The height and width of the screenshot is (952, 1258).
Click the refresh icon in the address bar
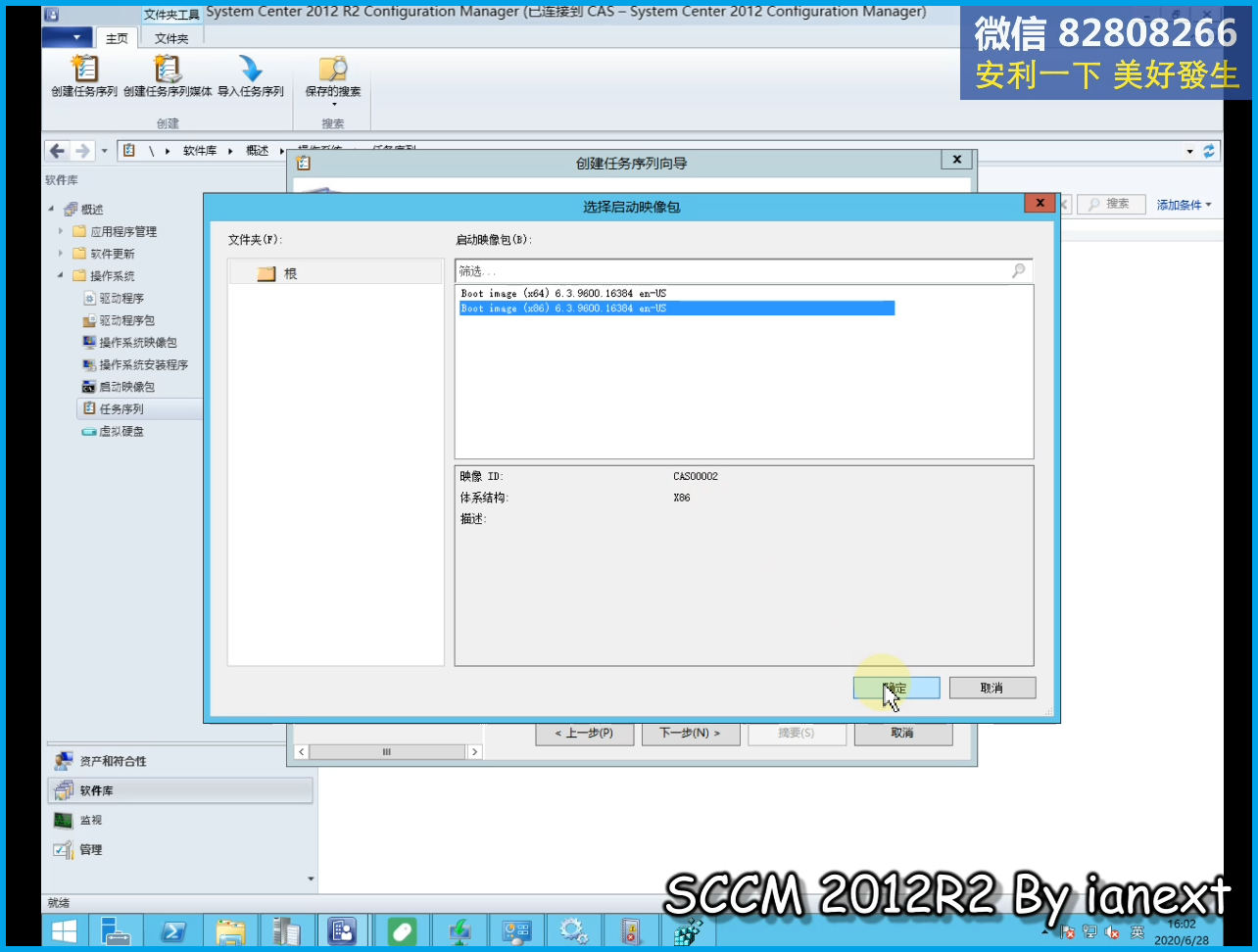pos(1209,151)
